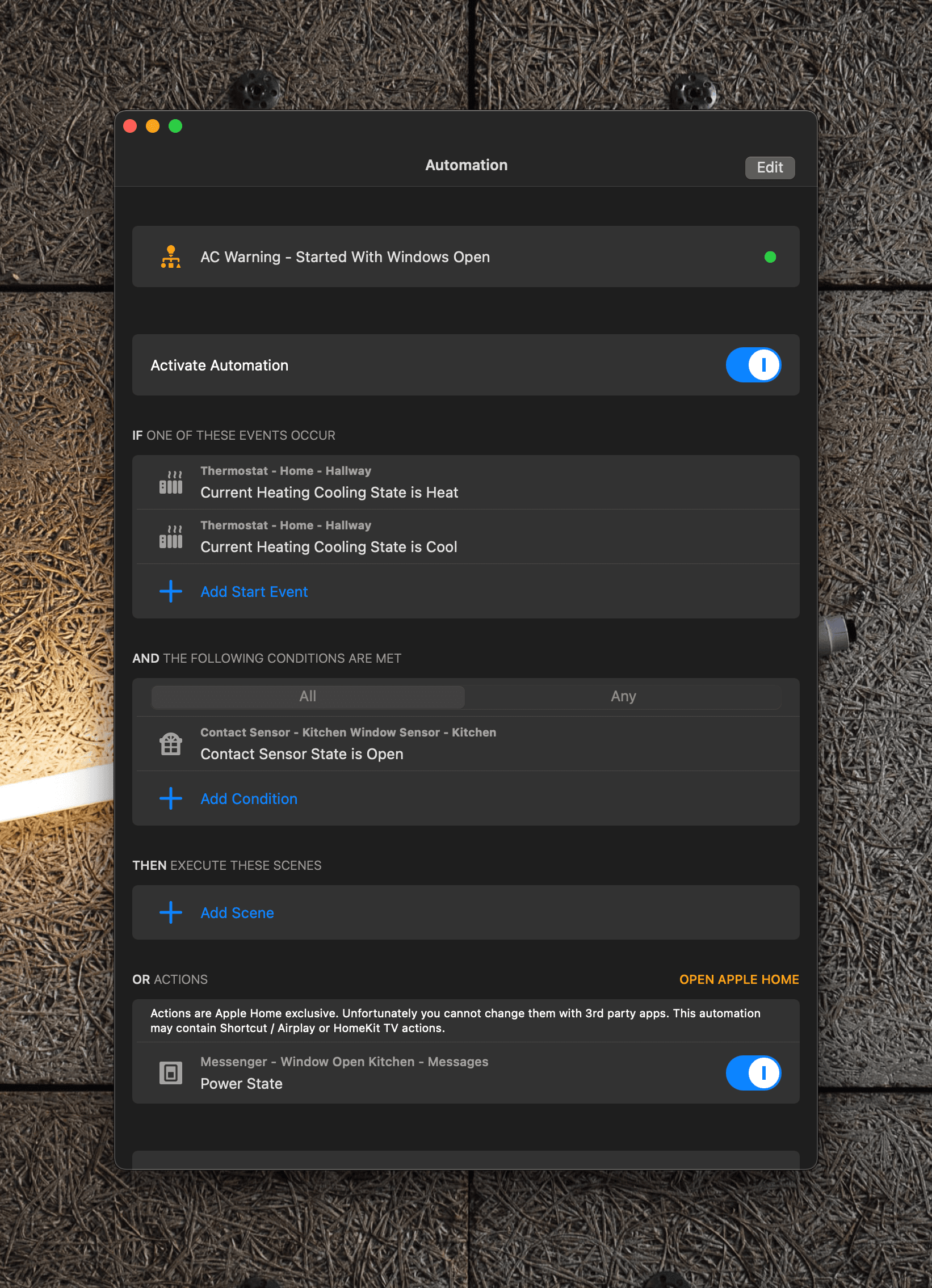Click the orange automation workflow icon

pyautogui.click(x=170, y=256)
